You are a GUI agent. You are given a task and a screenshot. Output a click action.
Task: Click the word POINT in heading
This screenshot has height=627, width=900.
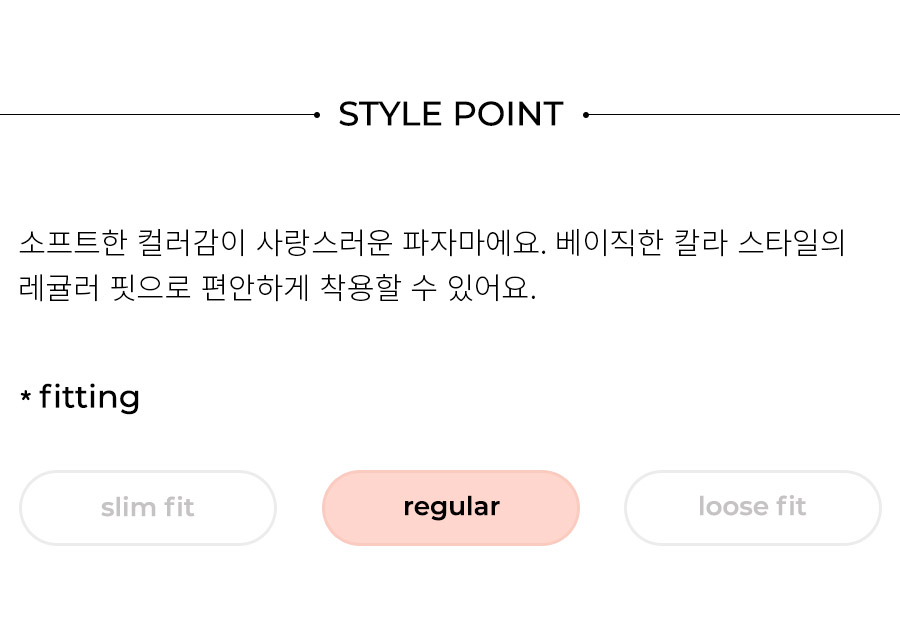point(509,114)
